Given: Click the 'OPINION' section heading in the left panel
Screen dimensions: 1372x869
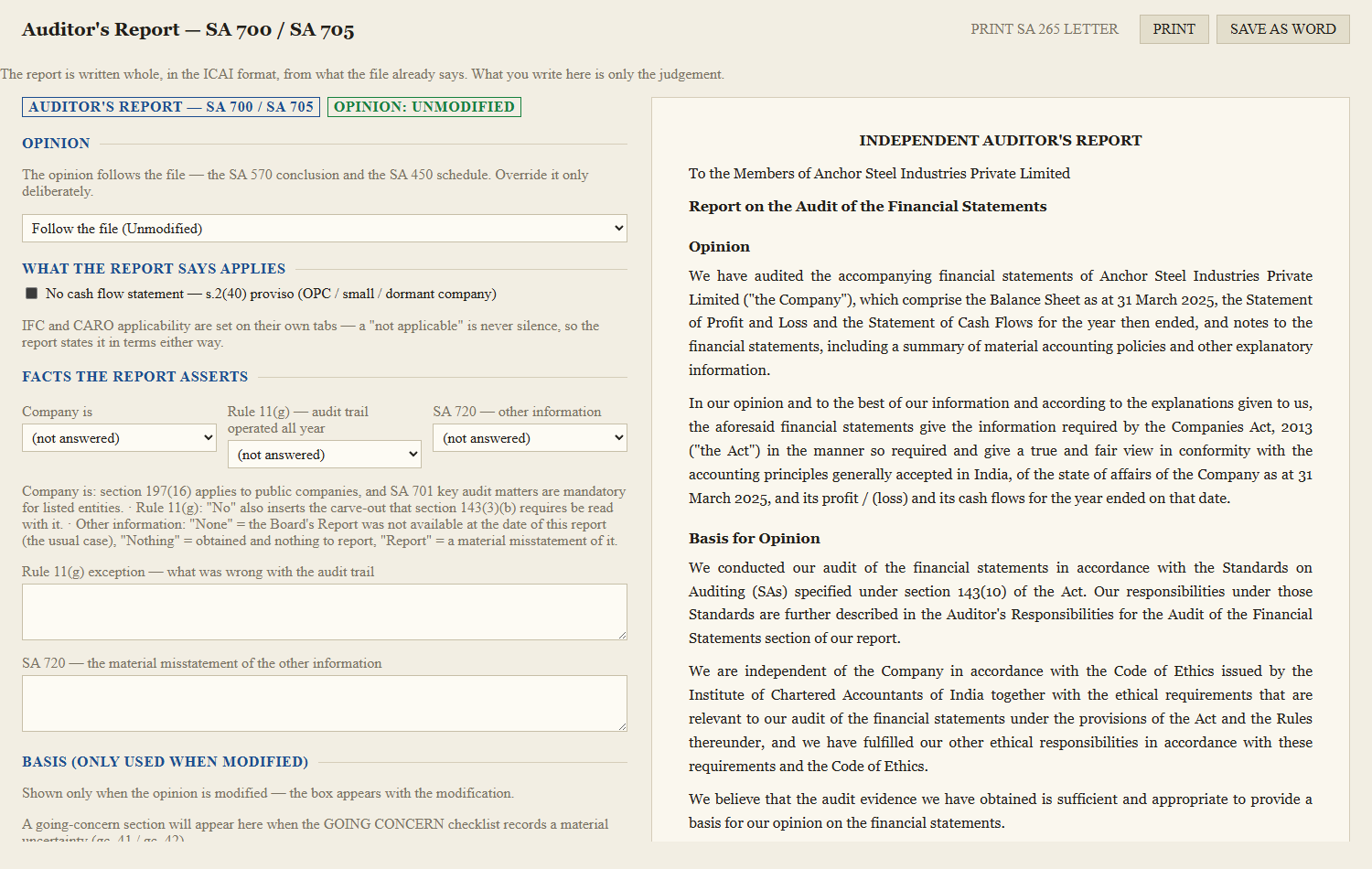Looking at the screenshot, I should coord(56,144).
